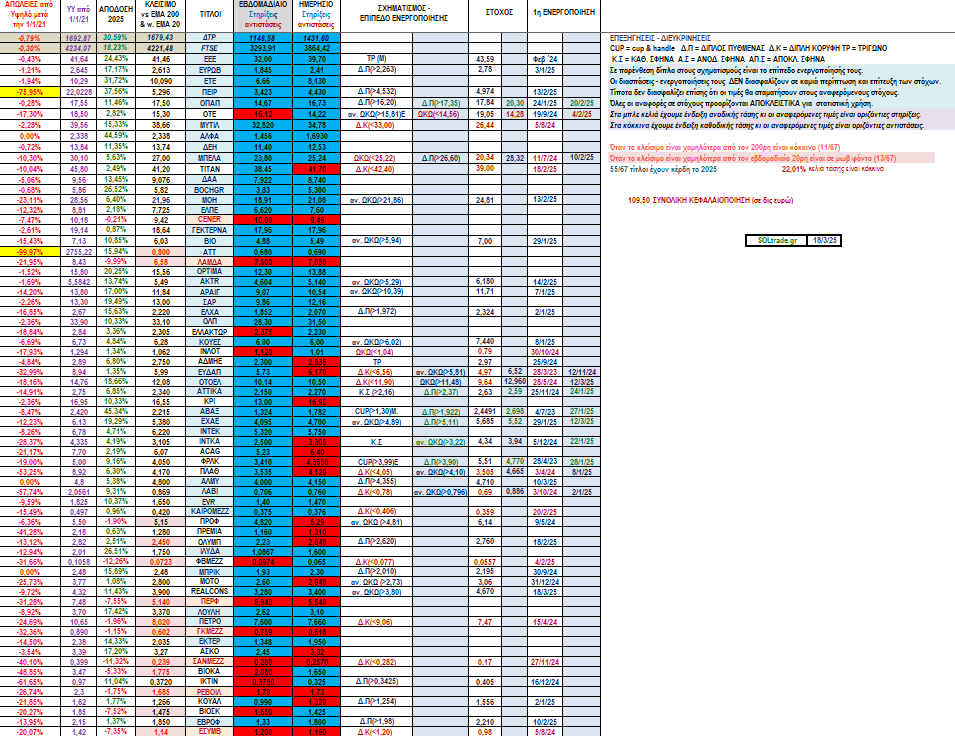
Task: Select the 'ΕΛΛΑΚΤΩΡ' ticker cell
Action: coord(210,332)
